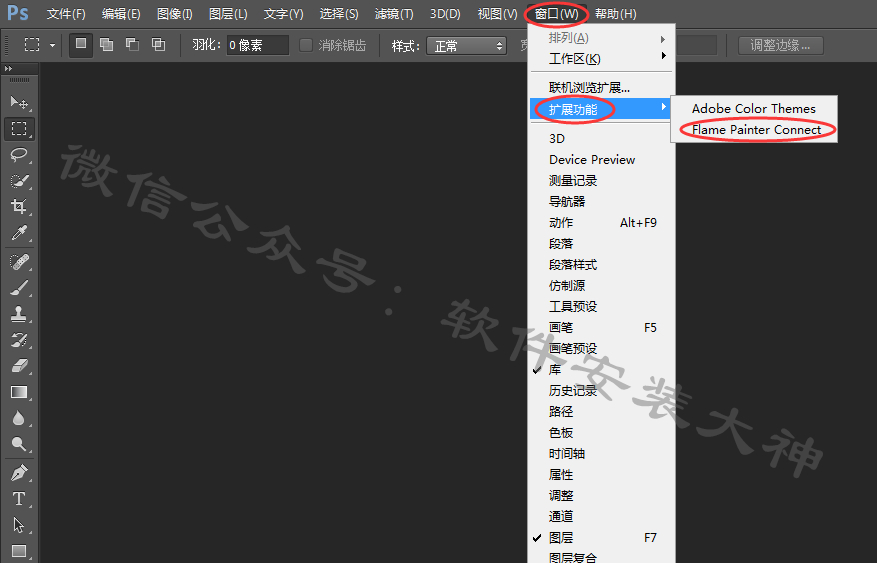Open the 视图(V) menu
The image size is (877, 563).
click(x=497, y=14)
